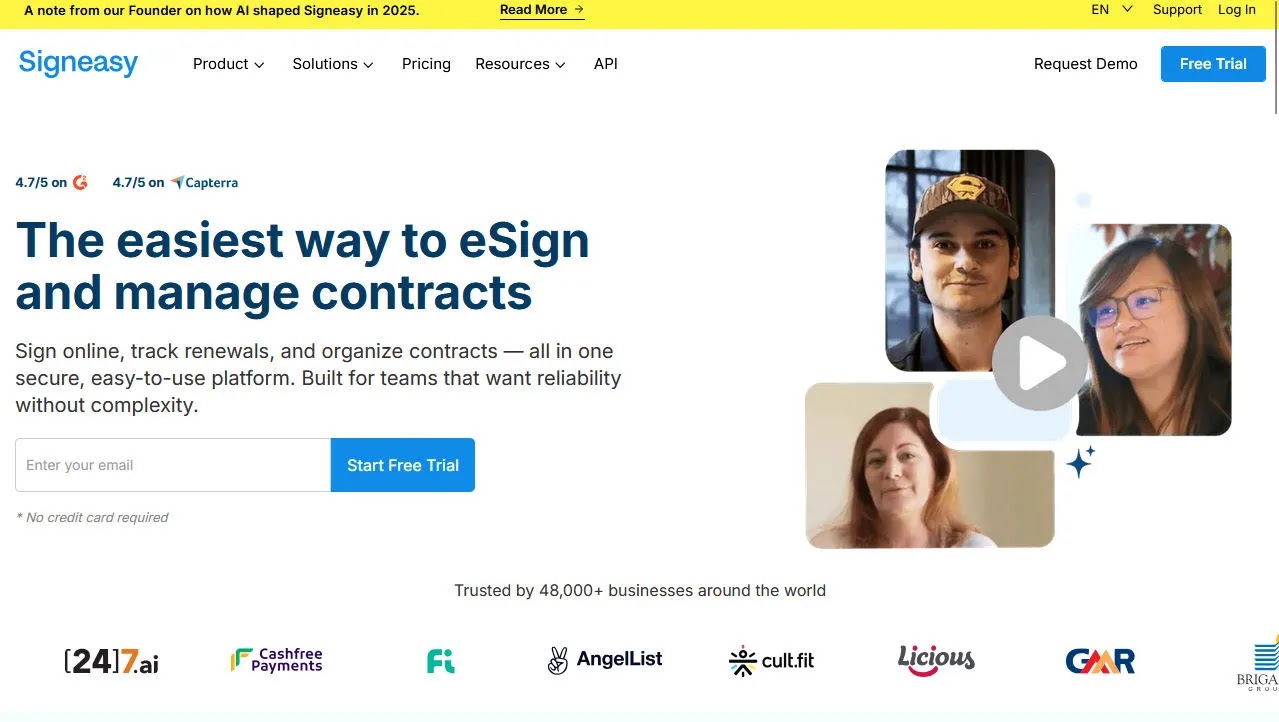Open the G2 rating logo
The height and width of the screenshot is (722, 1279).
(80, 182)
